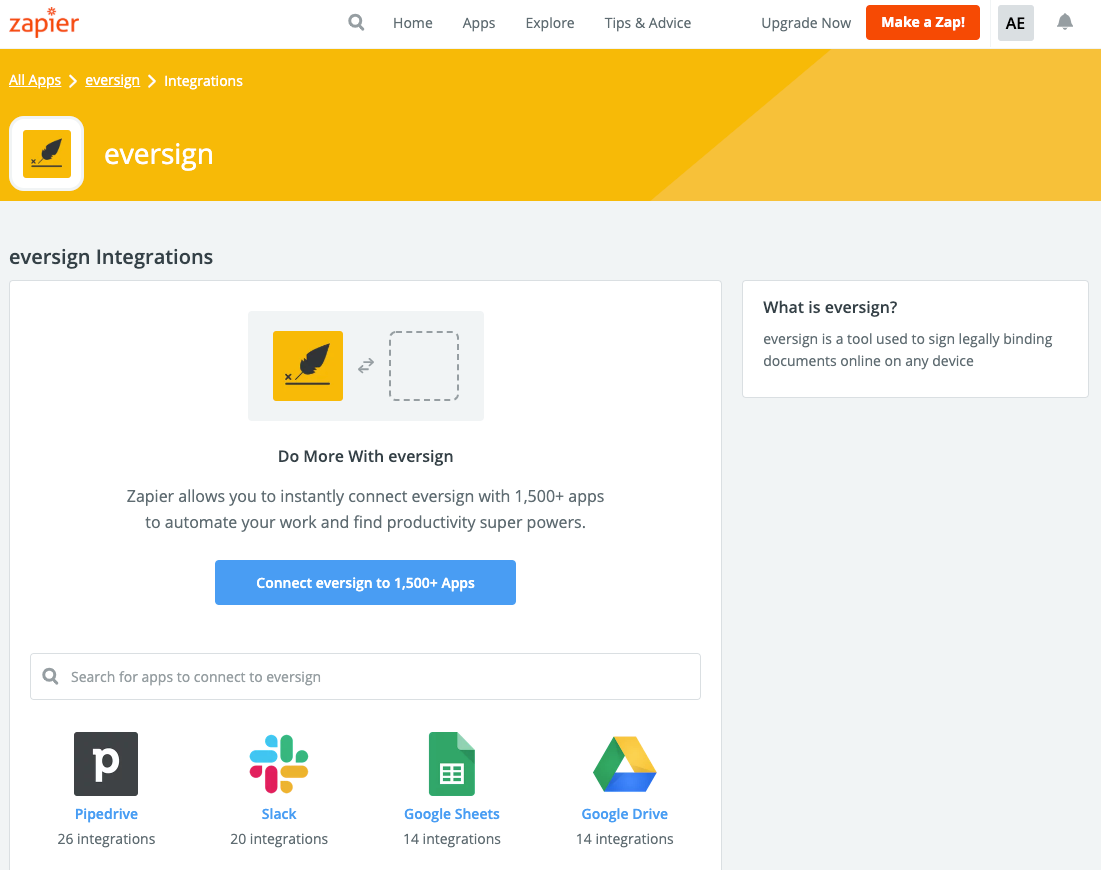Click the 20 integrations text under Slack
The width and height of the screenshot is (1101, 870).
279,839
